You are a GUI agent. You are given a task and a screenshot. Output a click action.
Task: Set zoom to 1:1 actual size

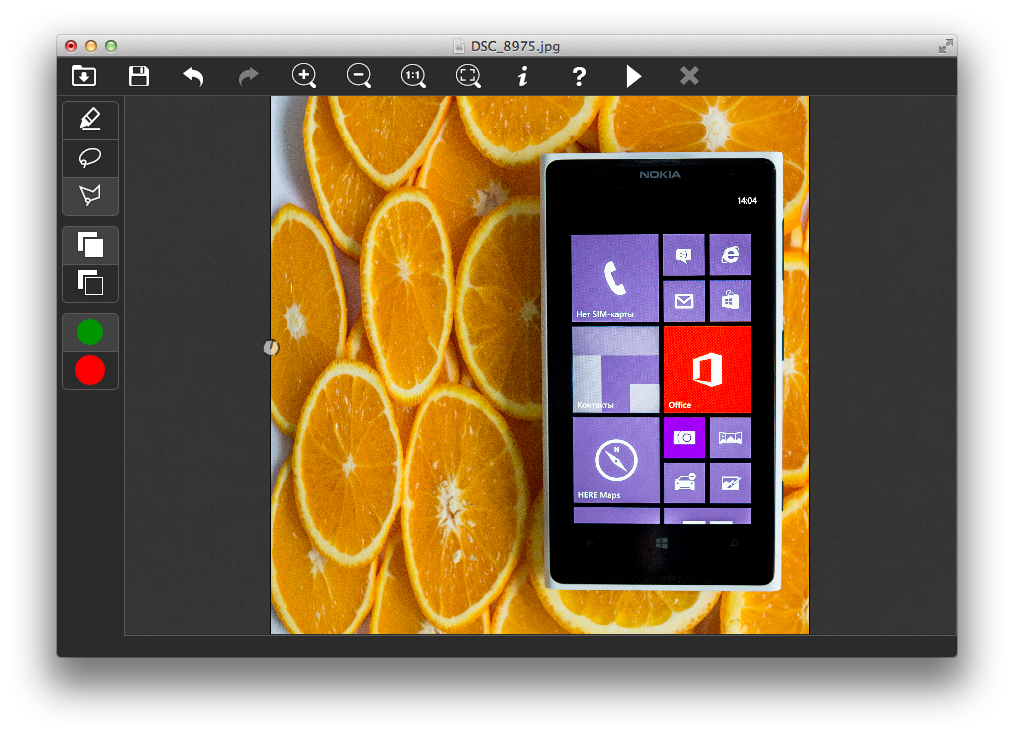tap(413, 76)
